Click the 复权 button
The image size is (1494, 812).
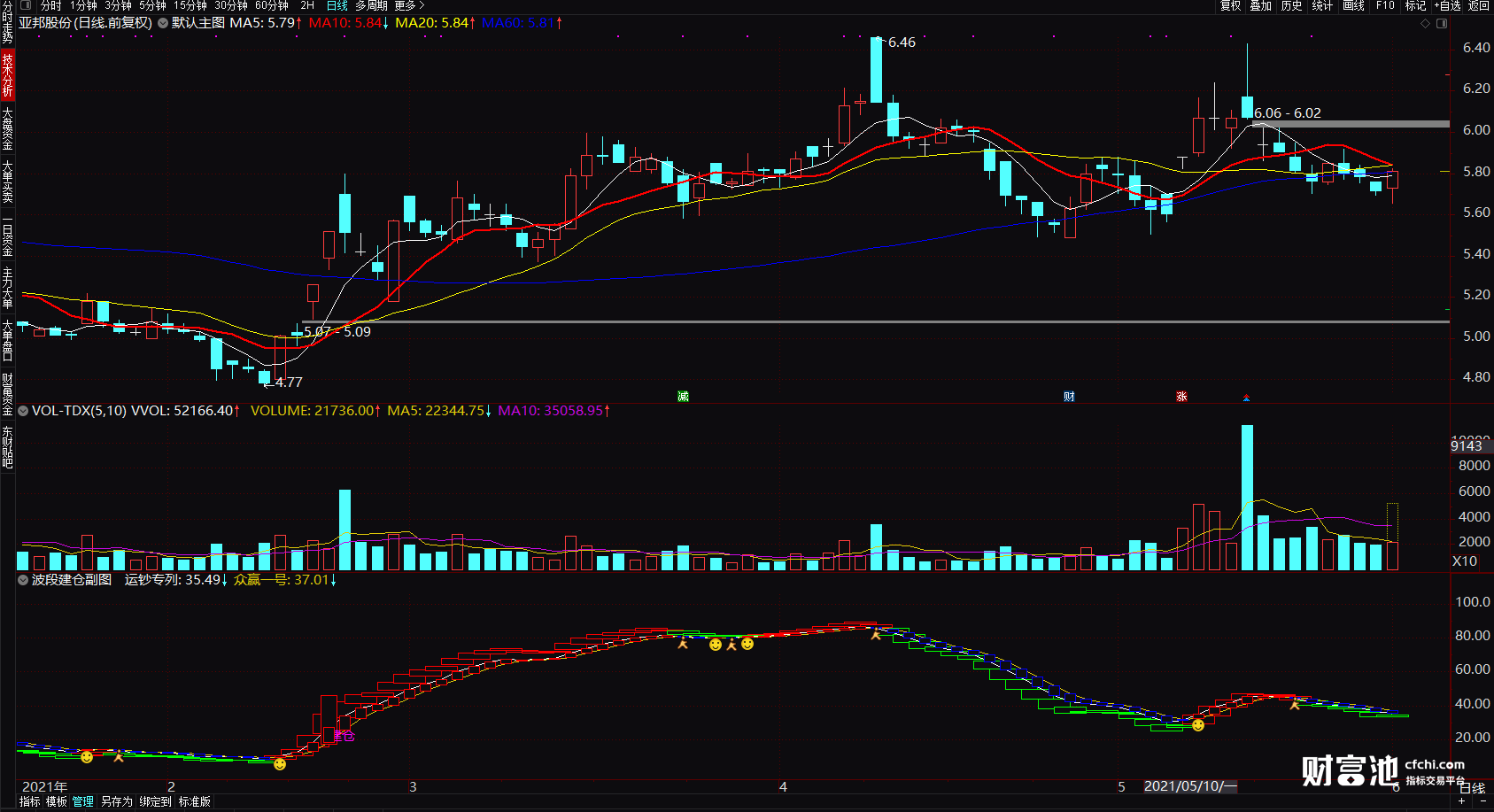pyautogui.click(x=1230, y=5)
